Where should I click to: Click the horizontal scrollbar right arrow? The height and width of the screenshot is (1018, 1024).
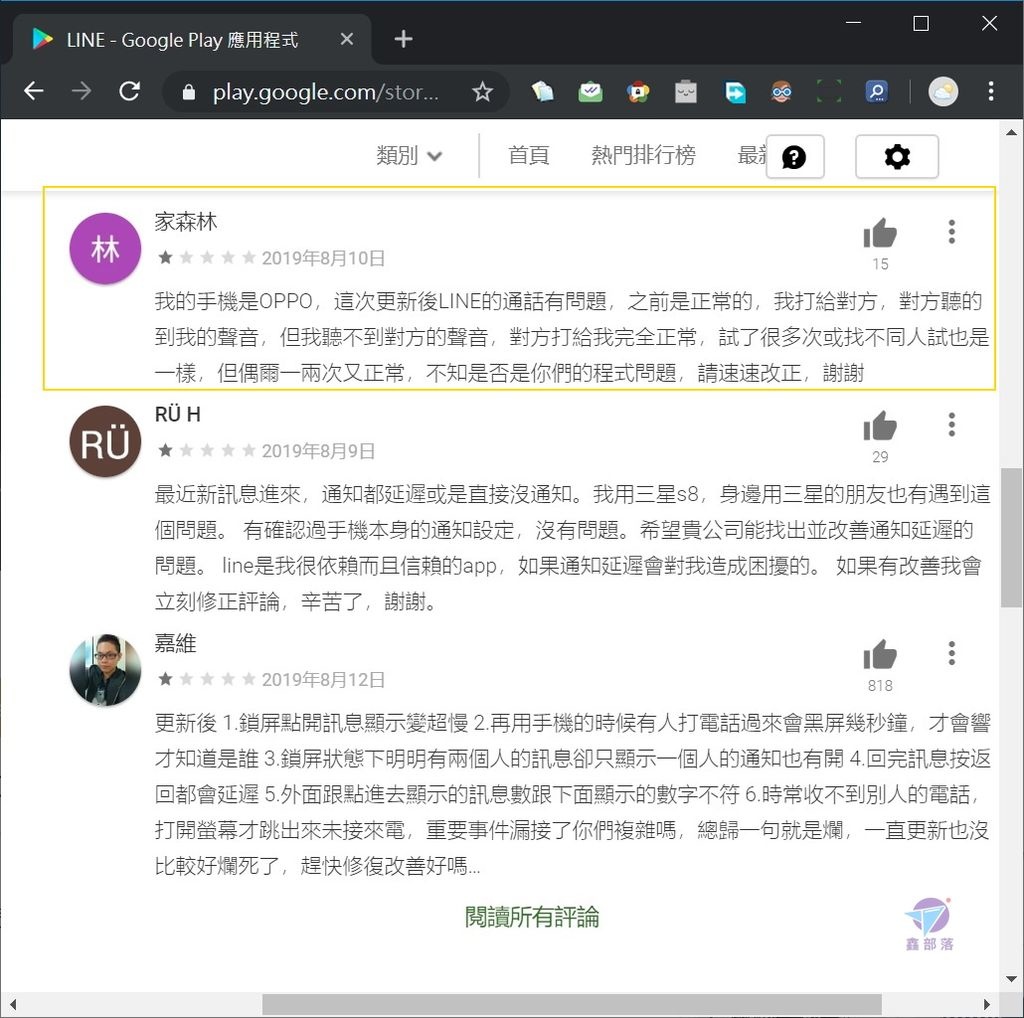tap(987, 1004)
